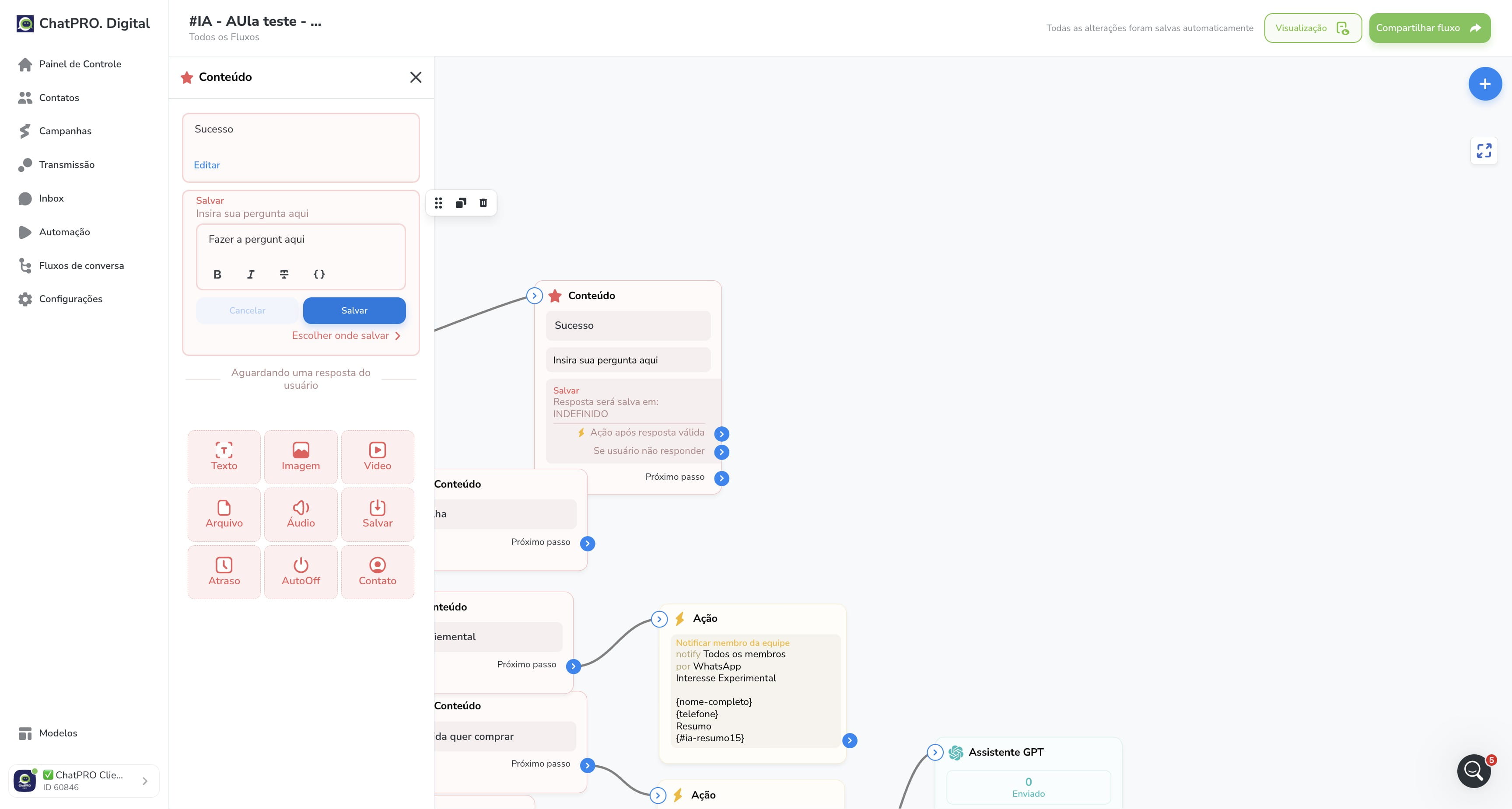The height and width of the screenshot is (809, 1512).
Task: Add a Texto content block
Action: pyautogui.click(x=224, y=457)
